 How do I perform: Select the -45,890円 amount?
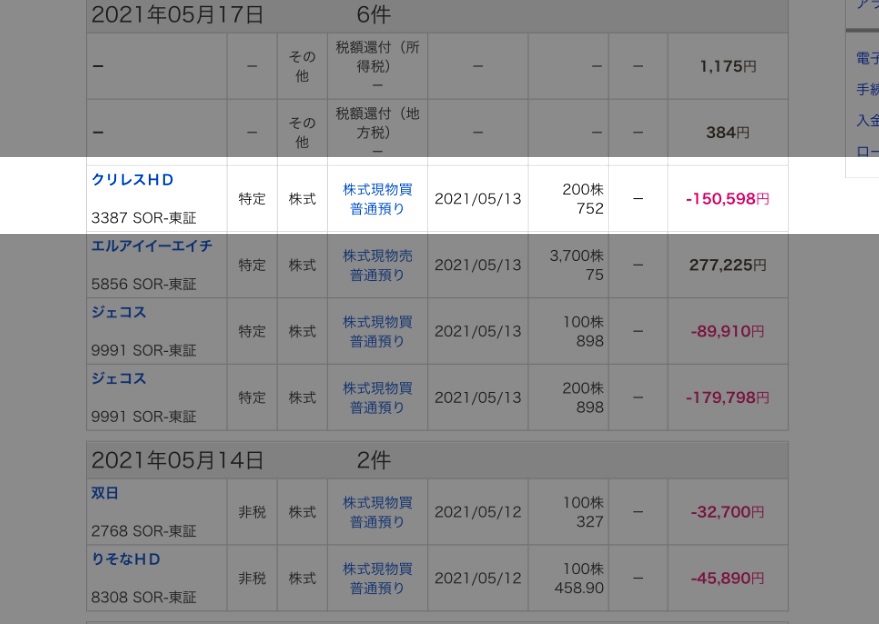[728, 579]
